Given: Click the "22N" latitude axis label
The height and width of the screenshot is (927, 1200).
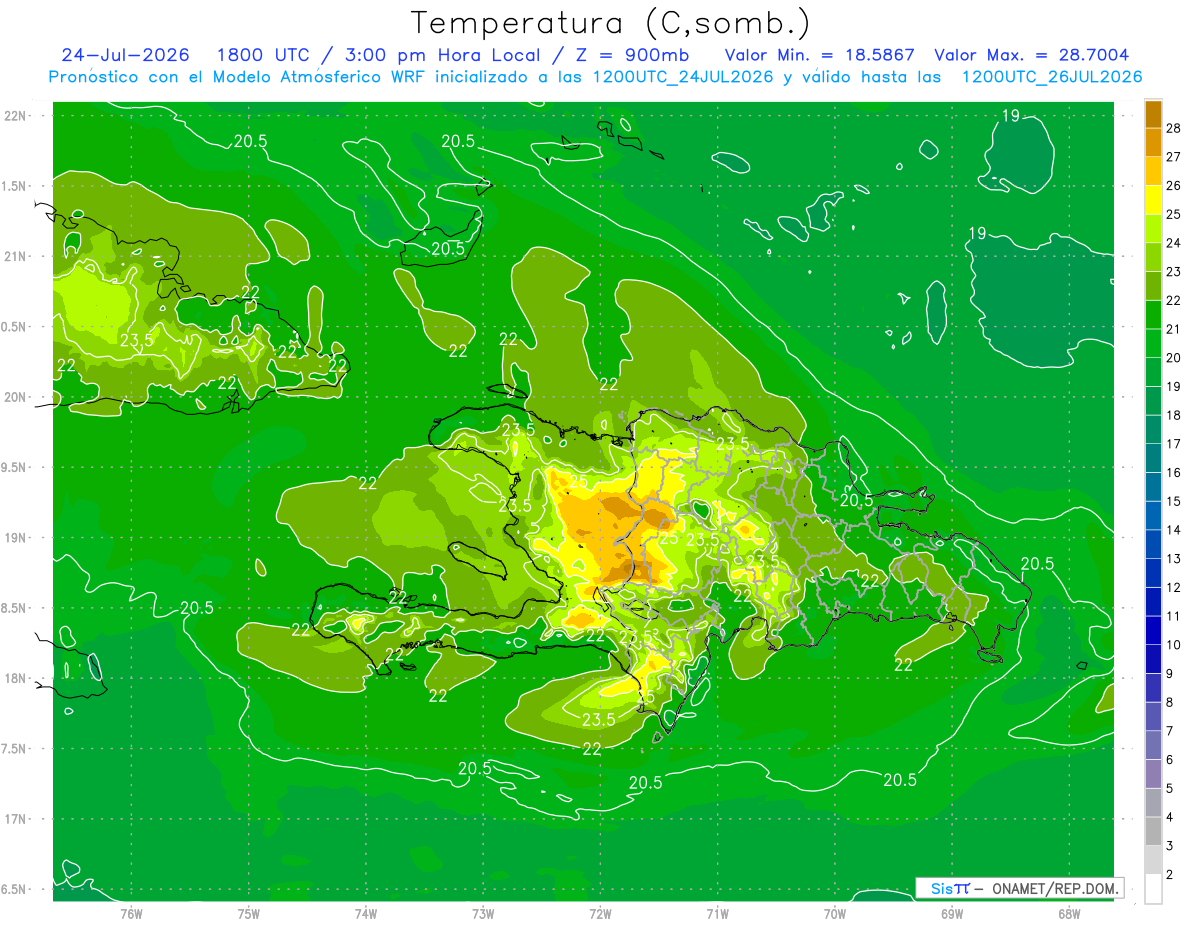Looking at the screenshot, I should (16, 116).
